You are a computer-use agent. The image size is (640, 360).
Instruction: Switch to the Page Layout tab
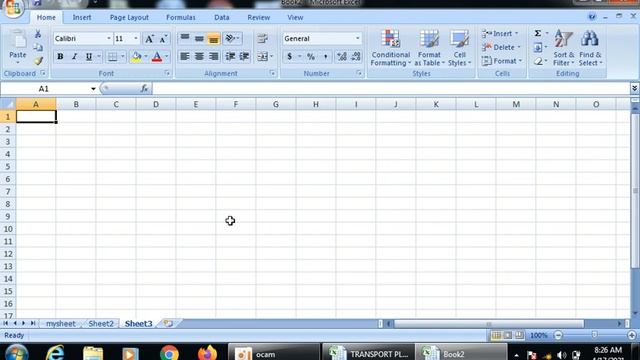(x=129, y=18)
